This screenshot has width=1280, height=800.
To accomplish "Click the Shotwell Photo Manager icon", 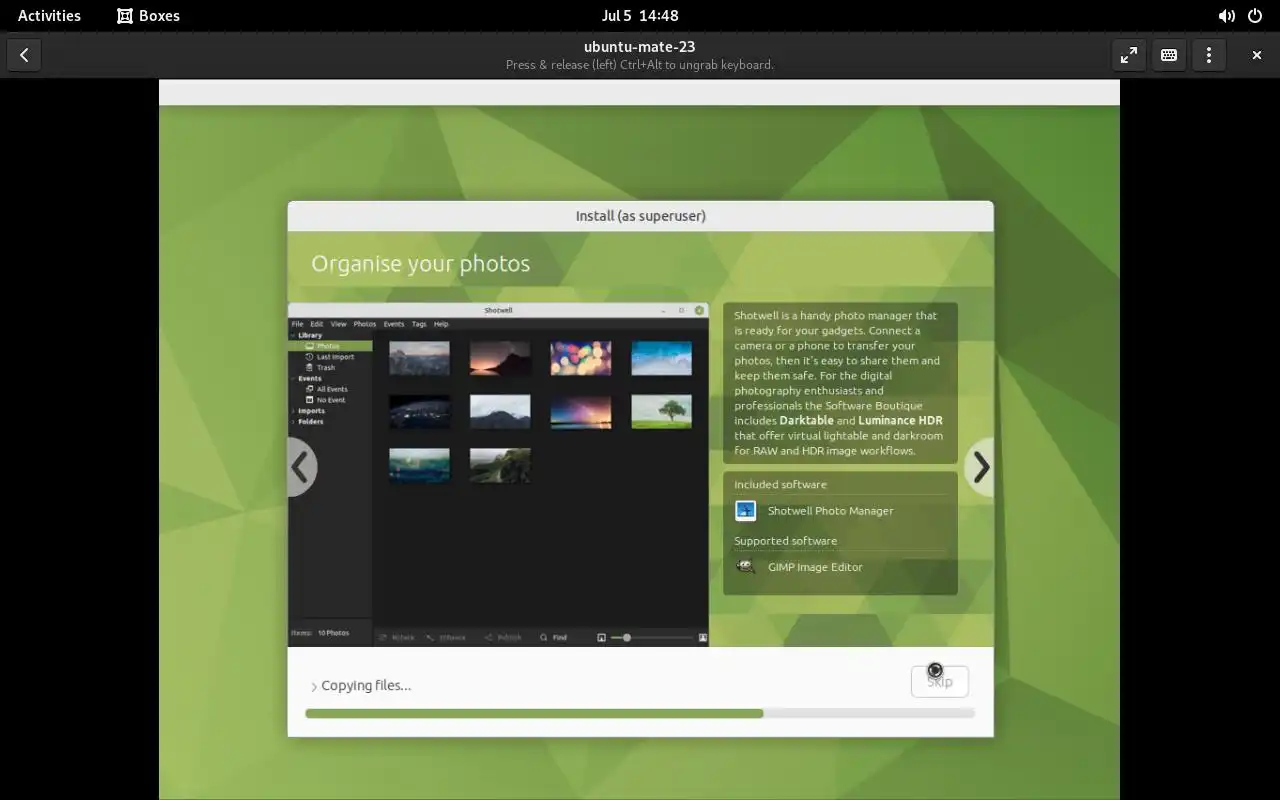I will 745,511.
